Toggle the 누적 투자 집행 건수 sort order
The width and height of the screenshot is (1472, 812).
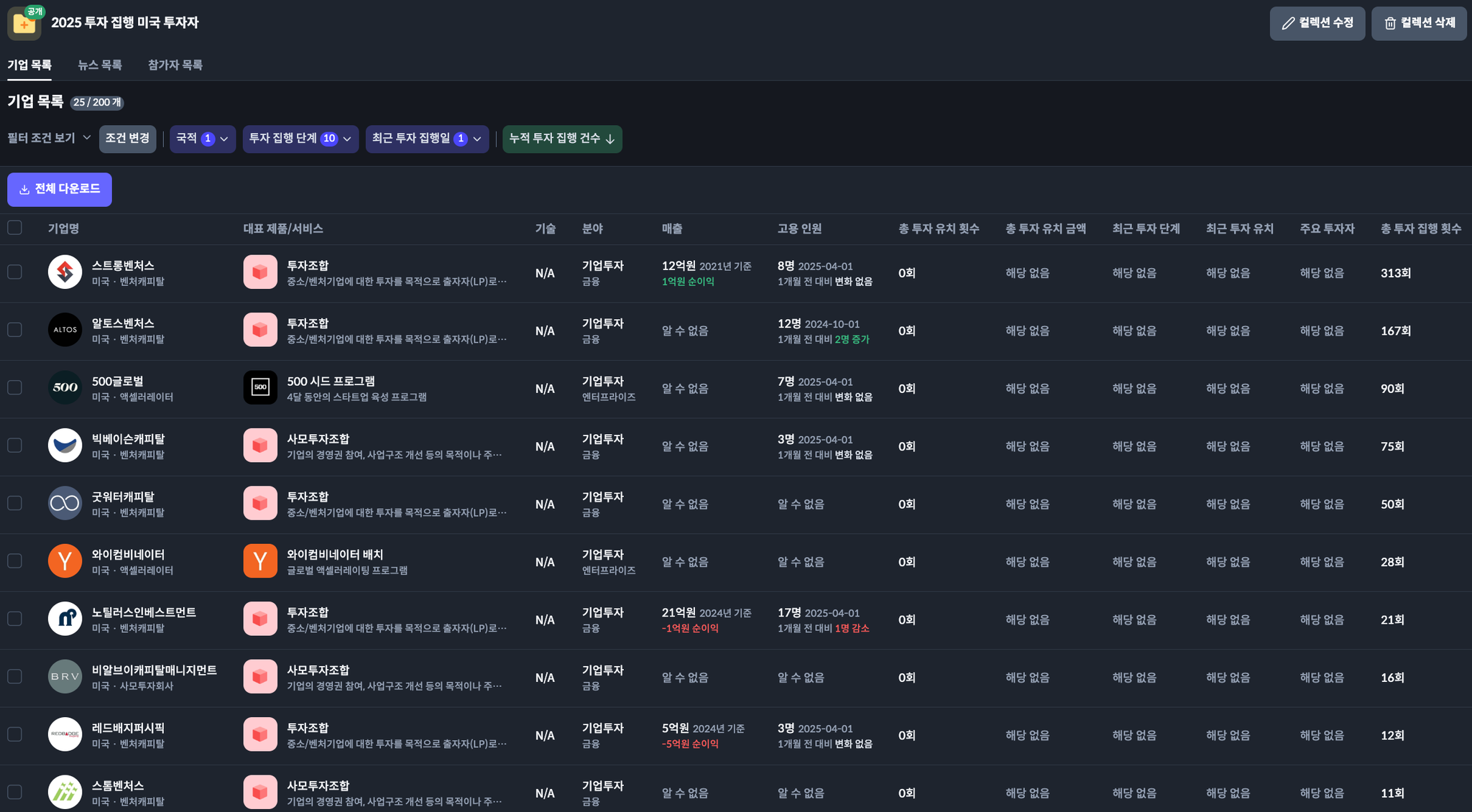pos(562,139)
